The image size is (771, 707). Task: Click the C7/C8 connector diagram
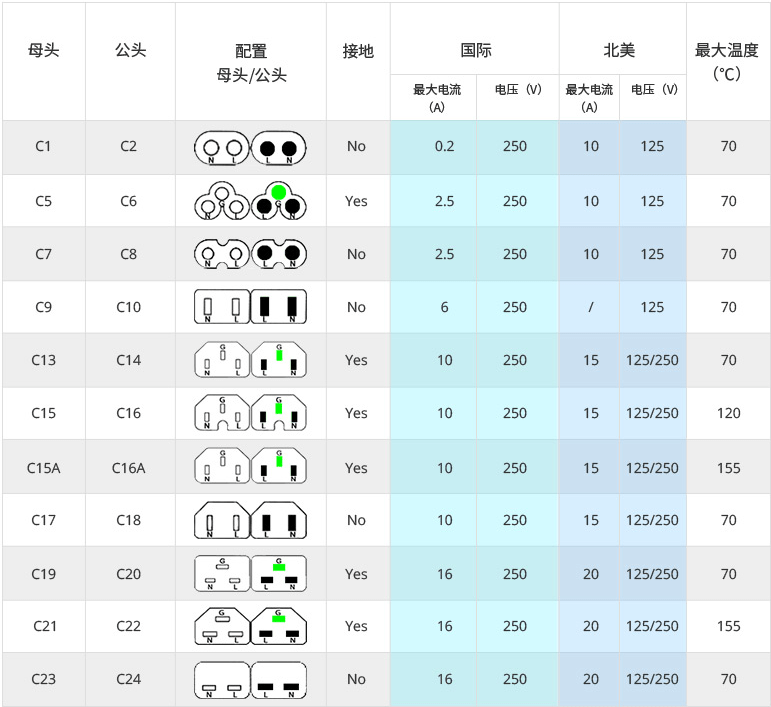[x=250, y=254]
